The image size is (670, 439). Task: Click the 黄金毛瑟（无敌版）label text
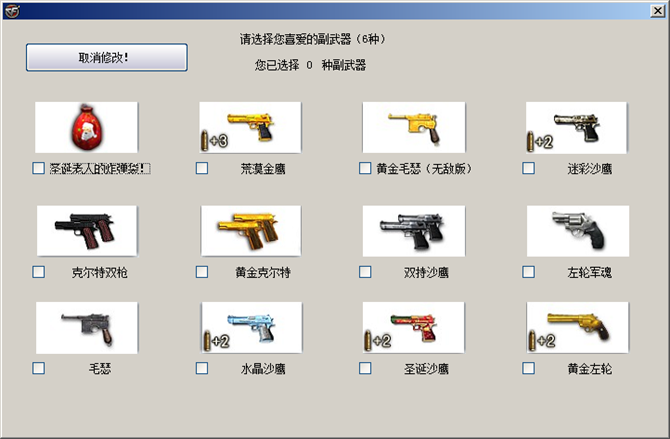424,169
